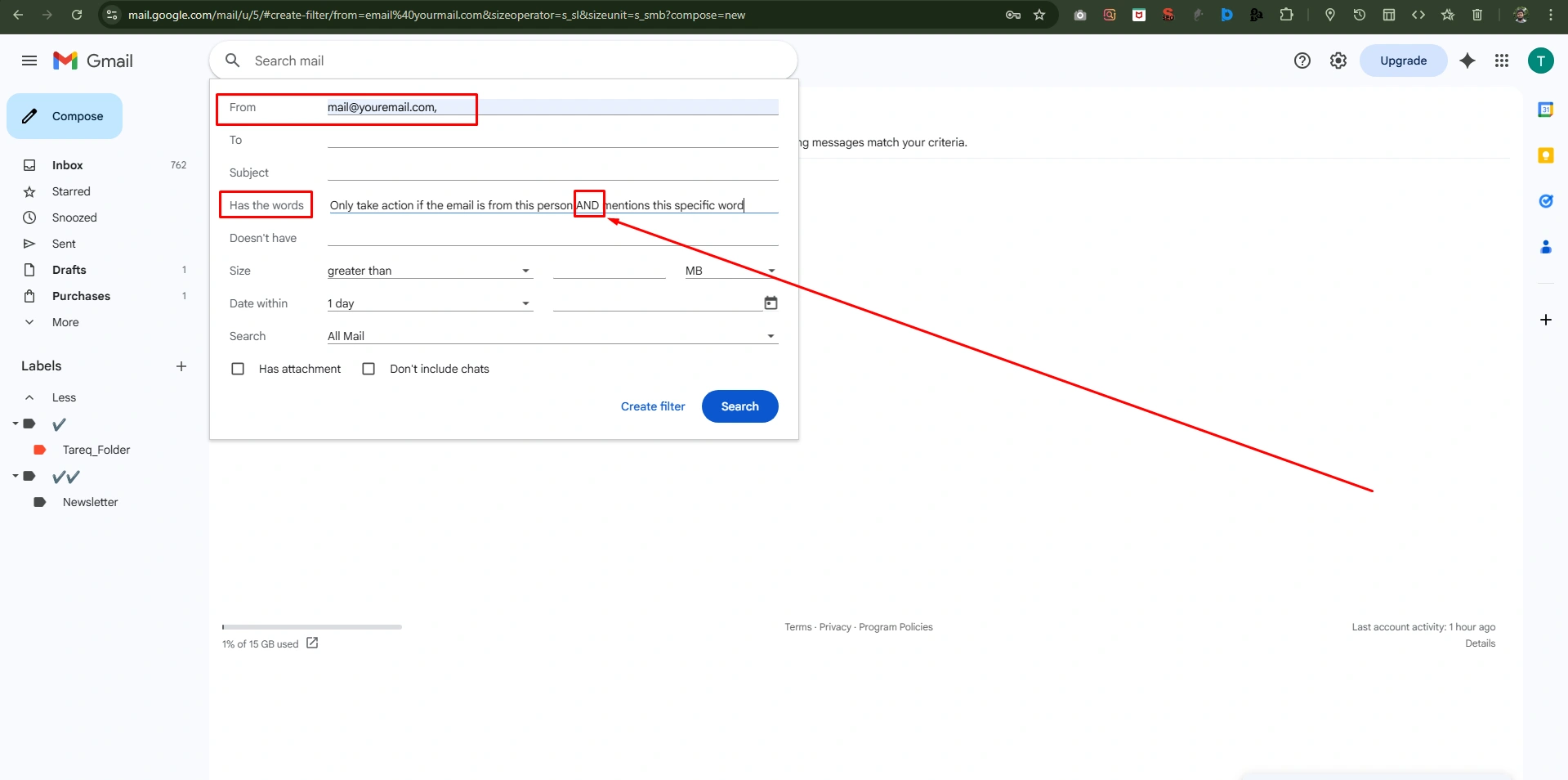The image size is (1568, 780).
Task: Open Google Keep side panel icon
Action: click(x=1546, y=155)
